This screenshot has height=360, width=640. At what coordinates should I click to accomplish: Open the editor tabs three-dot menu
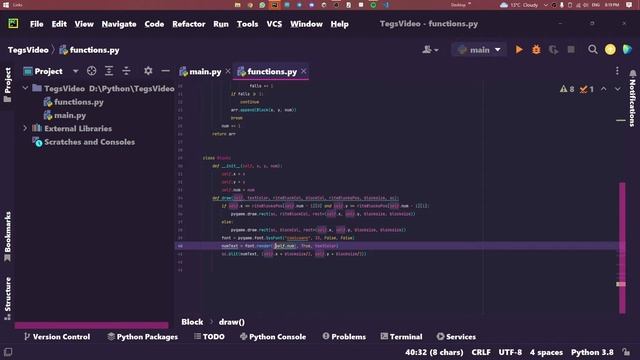(x=617, y=71)
